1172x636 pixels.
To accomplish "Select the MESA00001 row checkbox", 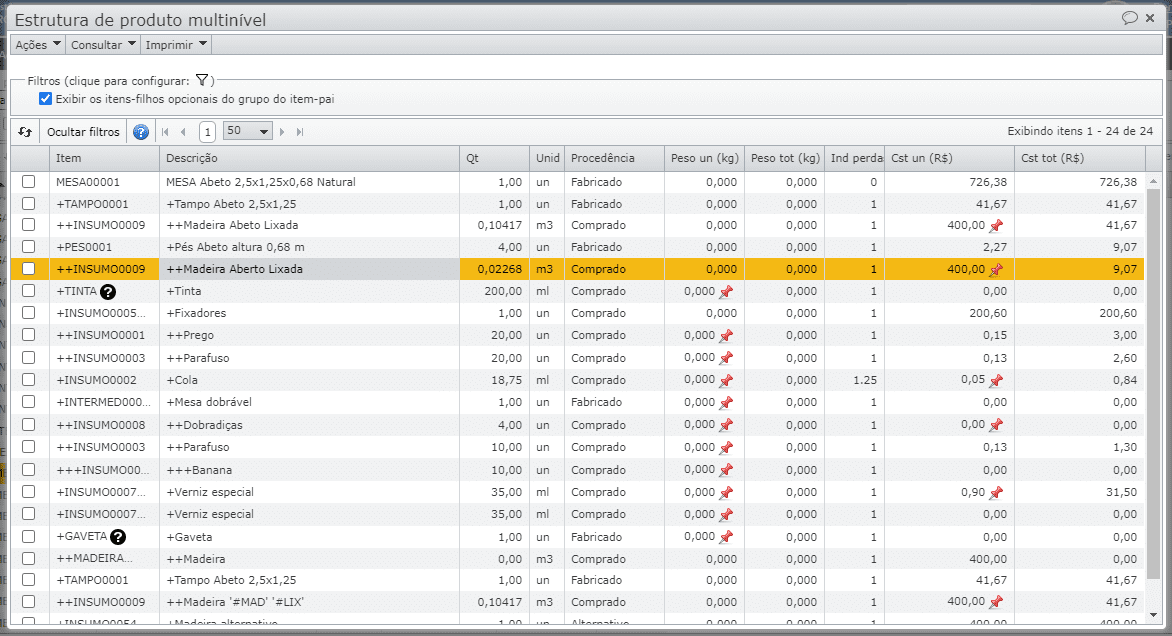I will pyautogui.click(x=28, y=182).
